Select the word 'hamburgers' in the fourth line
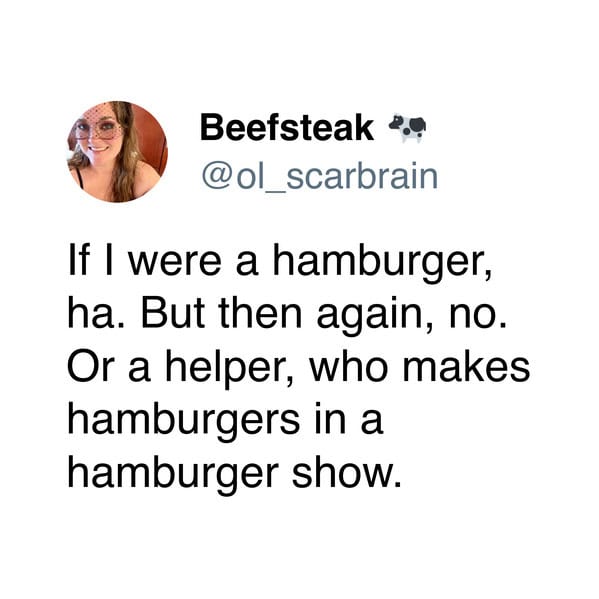This screenshot has height=599, width=599. pyautogui.click(x=184, y=421)
